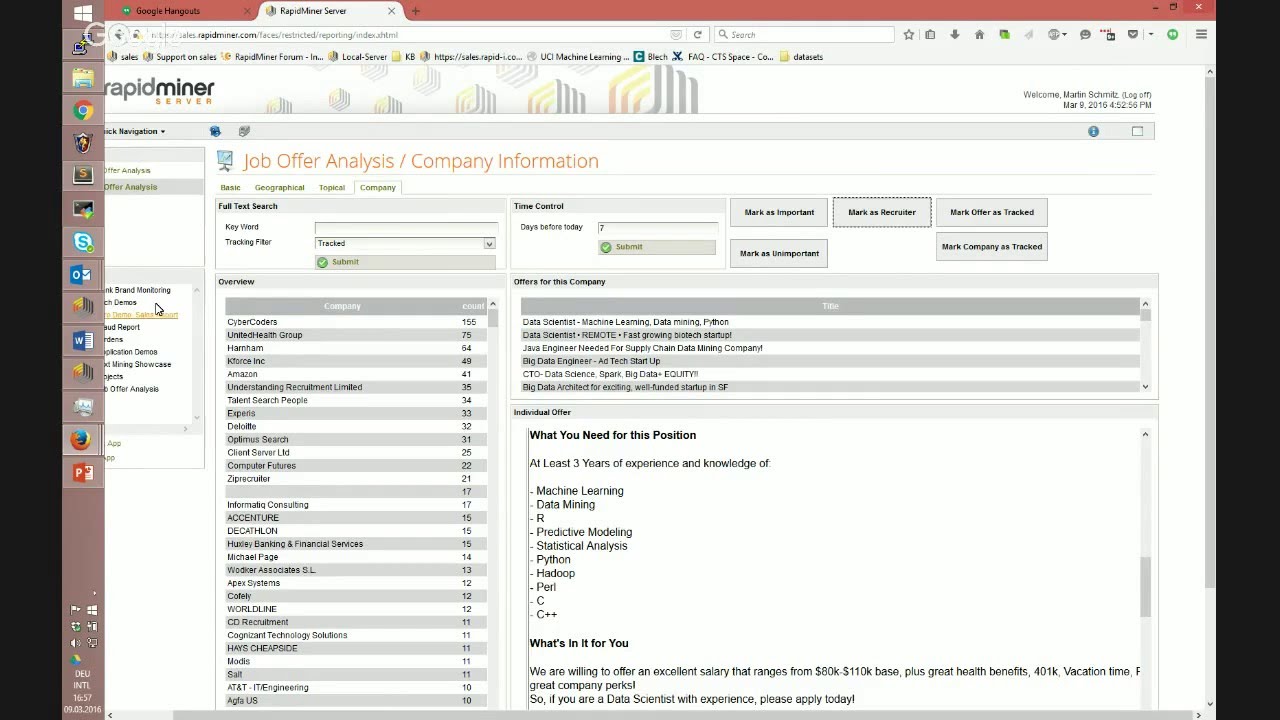The width and height of the screenshot is (1280, 720).
Task: Click Mark Company as Tracked button
Action: click(992, 246)
